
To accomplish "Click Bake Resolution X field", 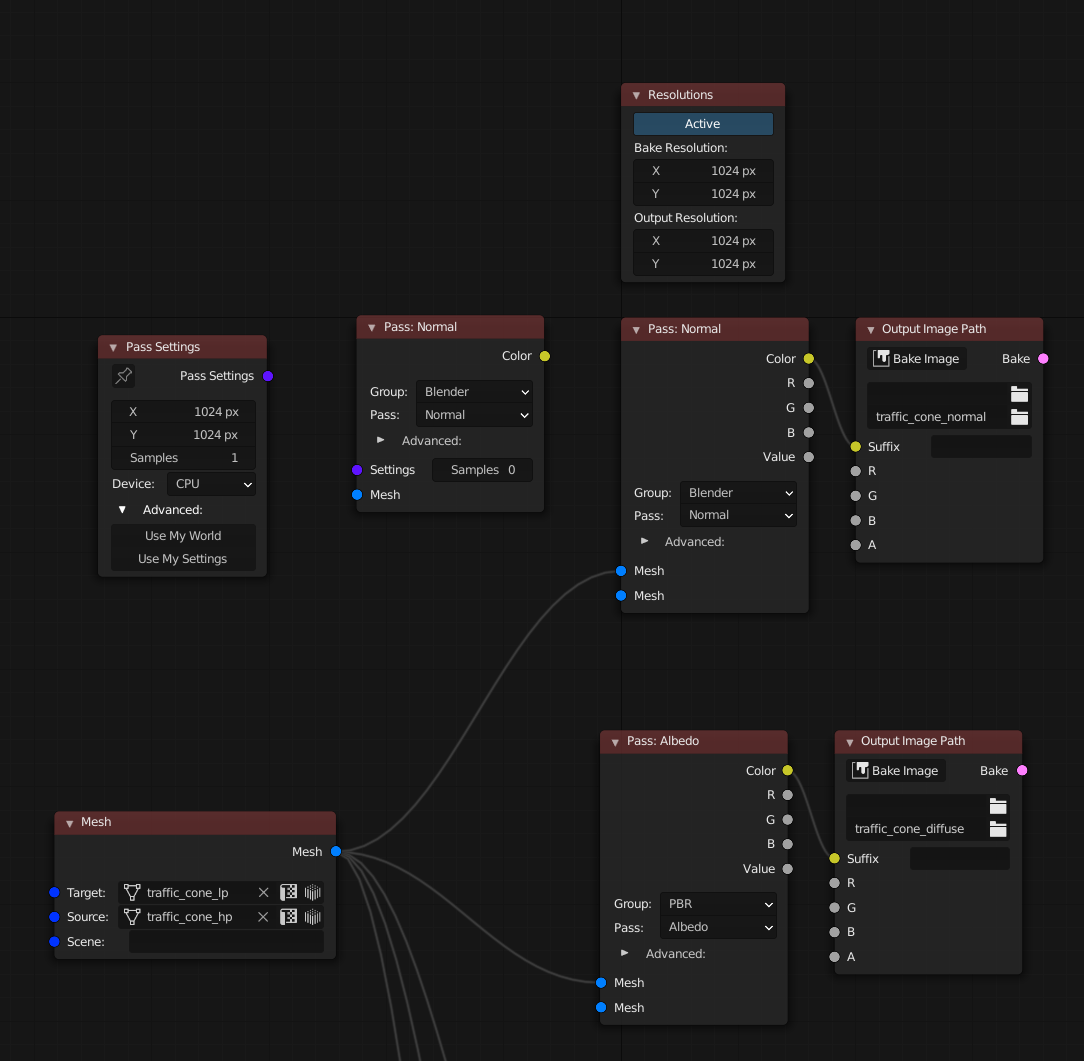I will (x=703, y=171).
